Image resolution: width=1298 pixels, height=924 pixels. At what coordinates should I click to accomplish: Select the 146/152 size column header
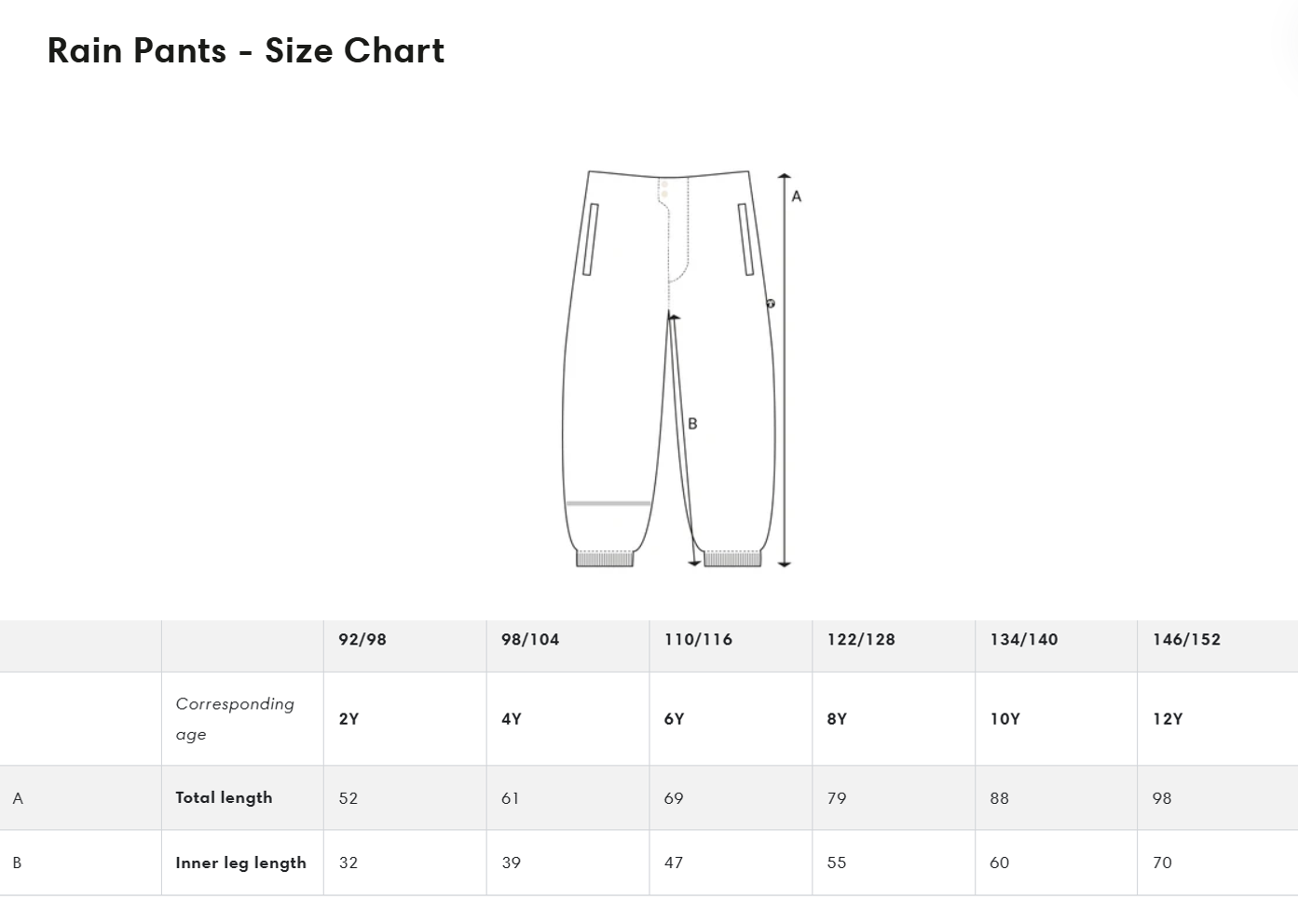[1186, 640]
